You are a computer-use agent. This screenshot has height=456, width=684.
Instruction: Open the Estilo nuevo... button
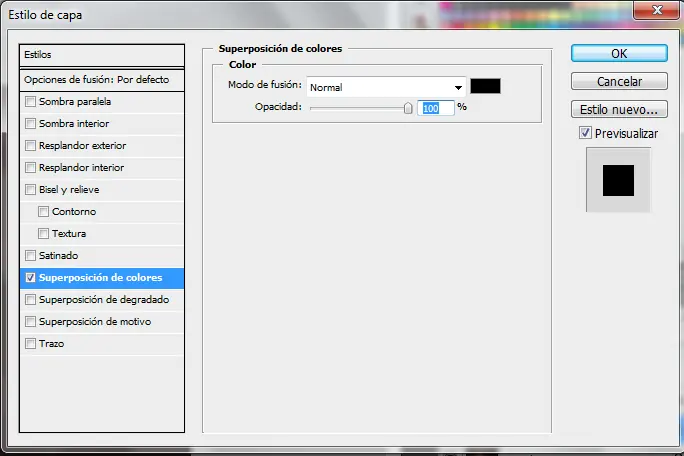coord(619,109)
